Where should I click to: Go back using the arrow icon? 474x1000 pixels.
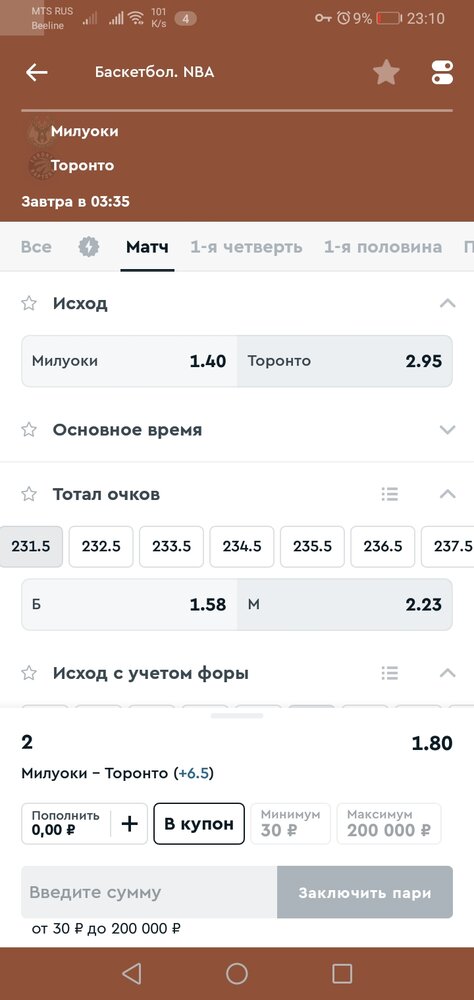(36, 73)
